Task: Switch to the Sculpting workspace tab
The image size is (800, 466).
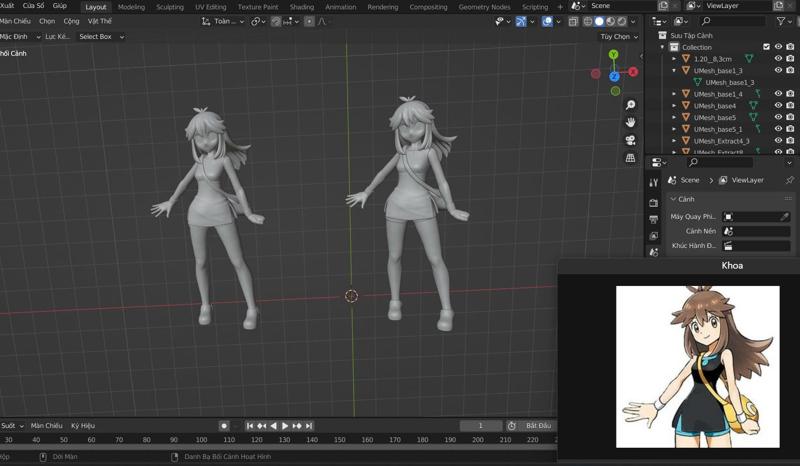Action: [x=170, y=7]
